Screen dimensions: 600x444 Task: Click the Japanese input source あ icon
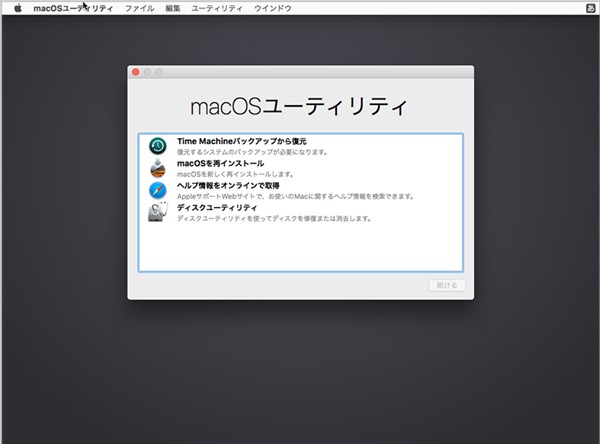point(590,8)
